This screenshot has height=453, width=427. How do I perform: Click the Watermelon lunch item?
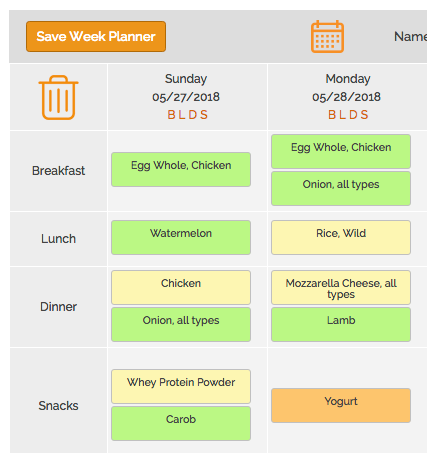click(x=181, y=237)
